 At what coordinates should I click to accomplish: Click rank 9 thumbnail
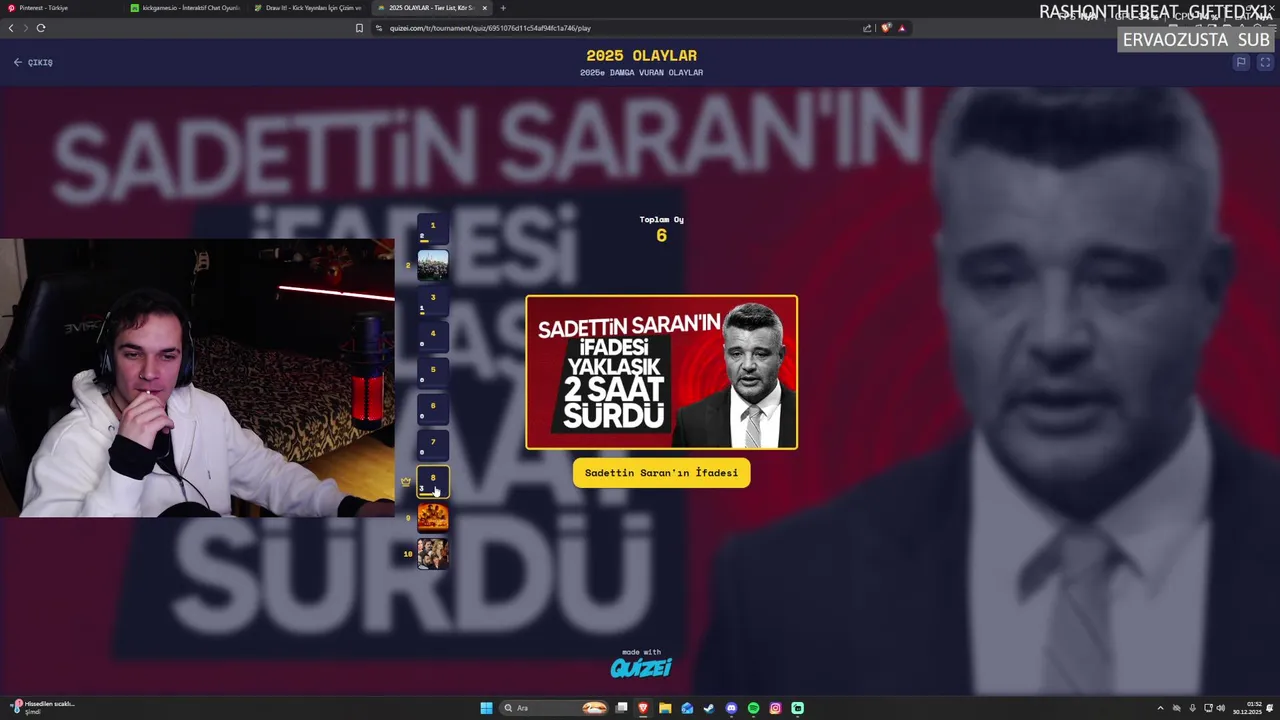pyautogui.click(x=433, y=517)
